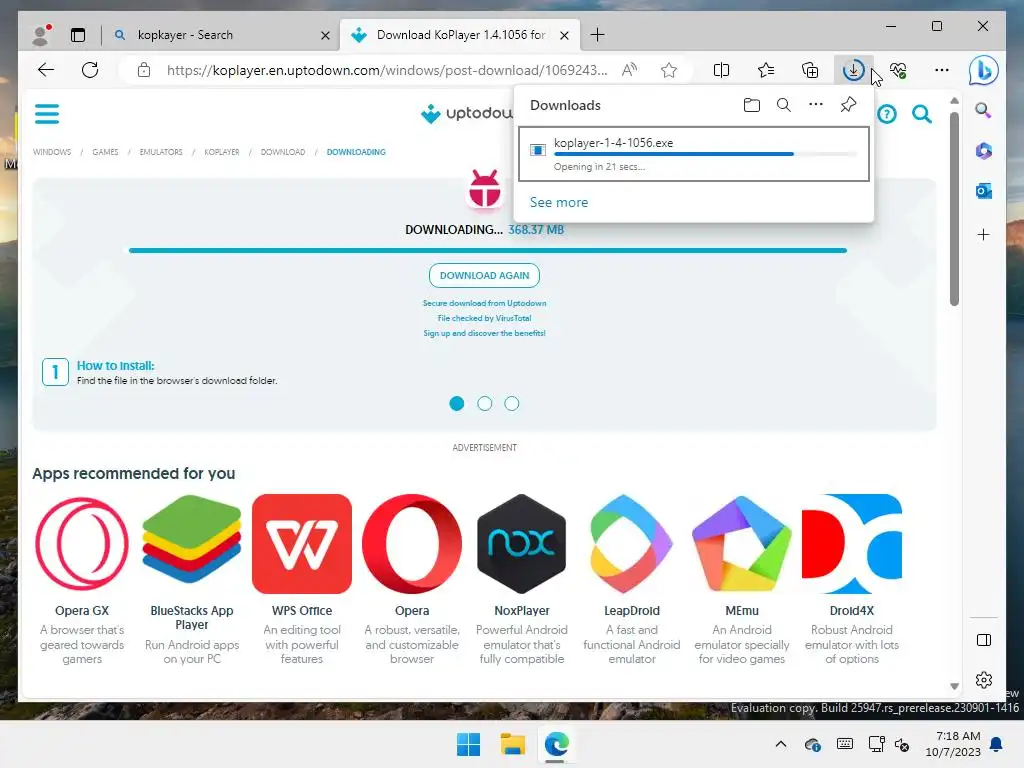The width and height of the screenshot is (1024, 768).
Task: Open downloads folder icon in panel
Action: 752,105
